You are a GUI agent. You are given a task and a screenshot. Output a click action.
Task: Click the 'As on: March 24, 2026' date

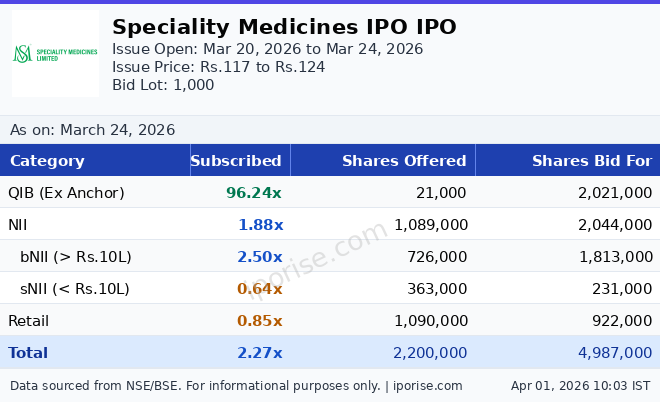tap(92, 130)
